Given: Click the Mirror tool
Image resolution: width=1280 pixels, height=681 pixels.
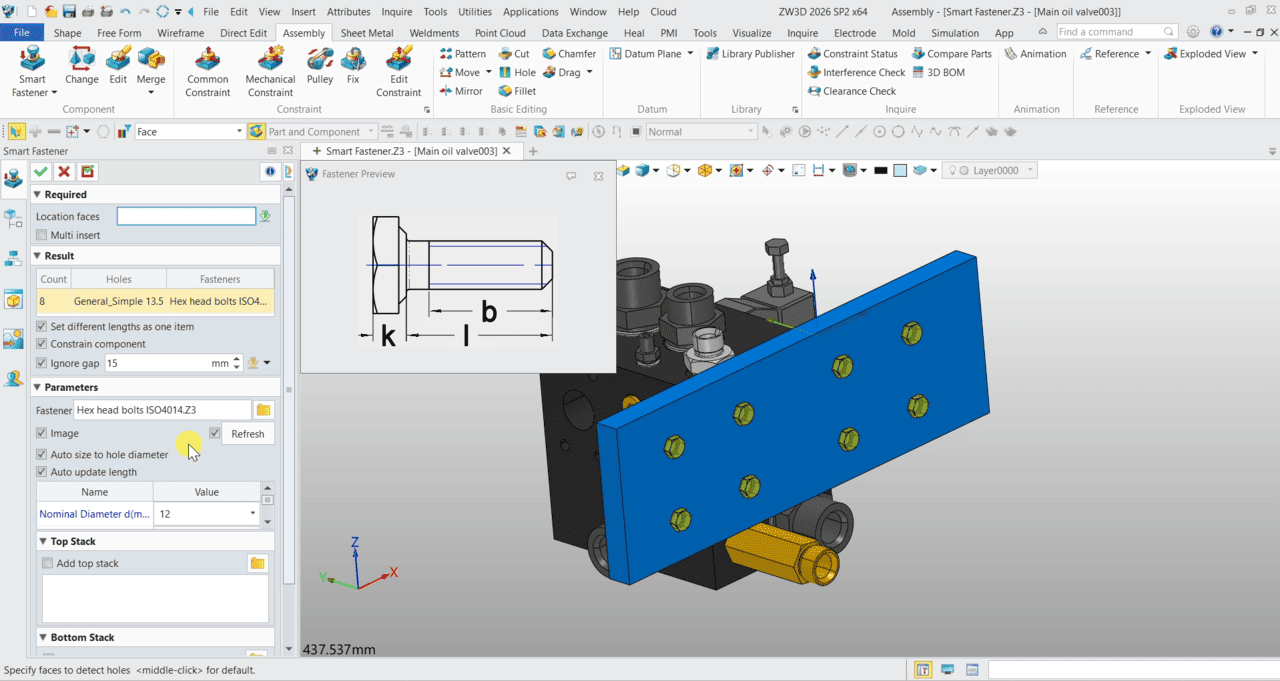Looking at the screenshot, I should coord(461,91).
